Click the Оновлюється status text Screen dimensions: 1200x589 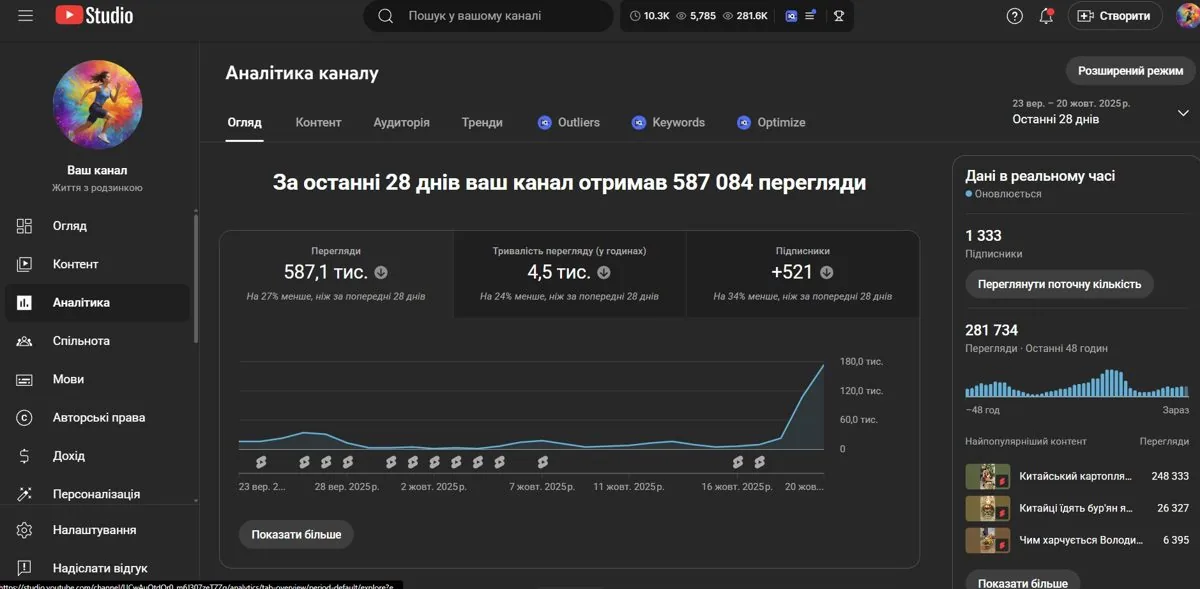pyautogui.click(x=1008, y=194)
